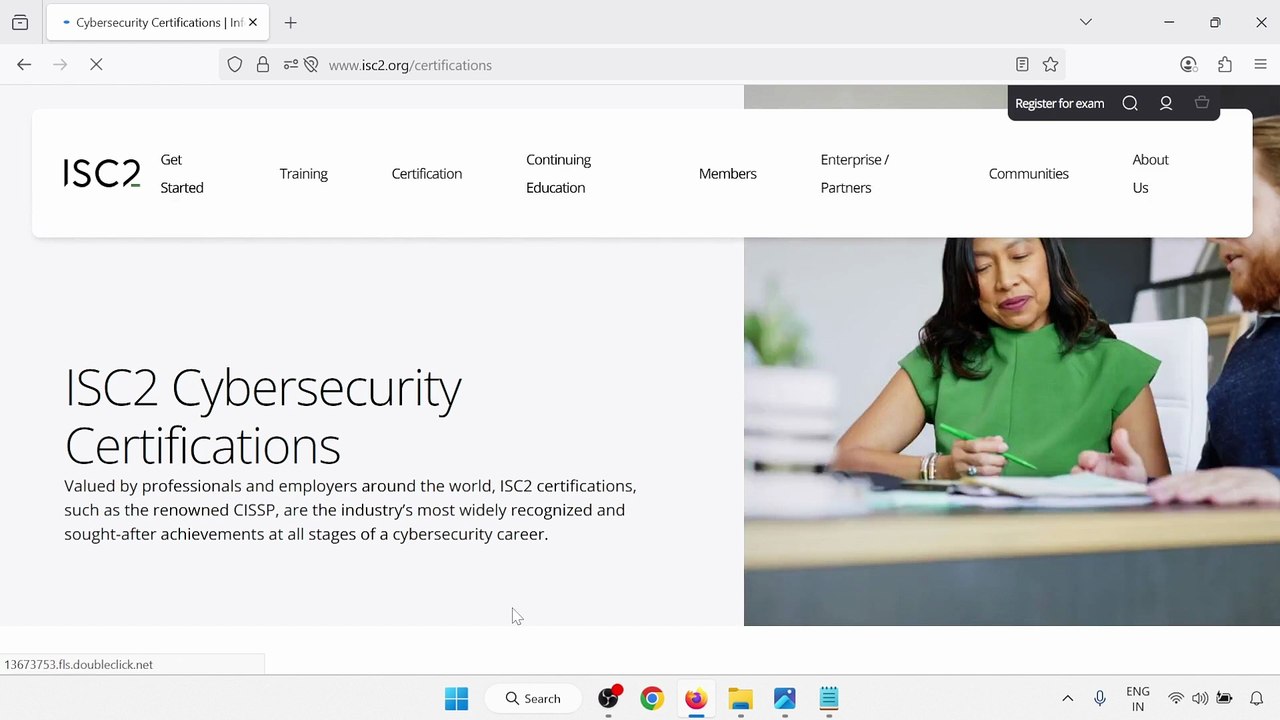Click the ISC2 Cybersecurity Certifications heading
The width and height of the screenshot is (1280, 720).
[263, 416]
